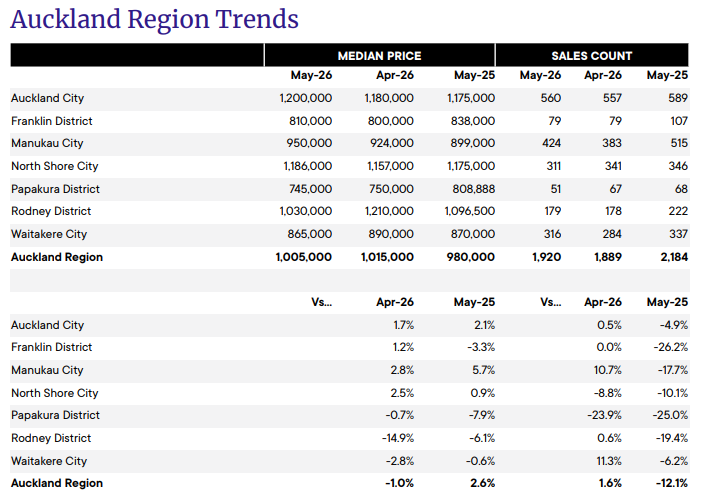
Task: Select North Shore City 2.5% price change
Action: pos(402,393)
